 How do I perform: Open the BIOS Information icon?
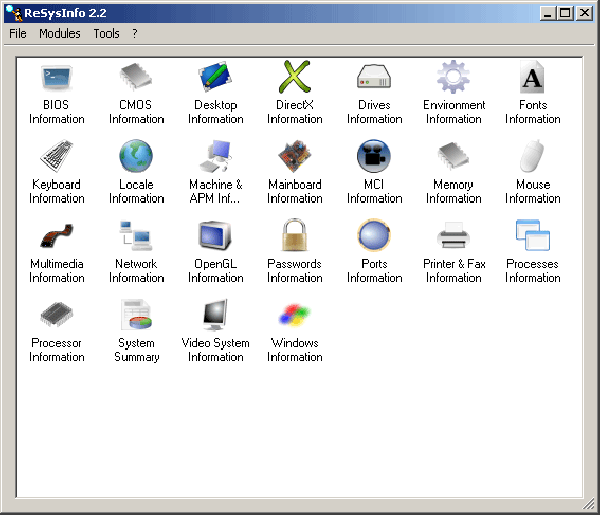57,78
